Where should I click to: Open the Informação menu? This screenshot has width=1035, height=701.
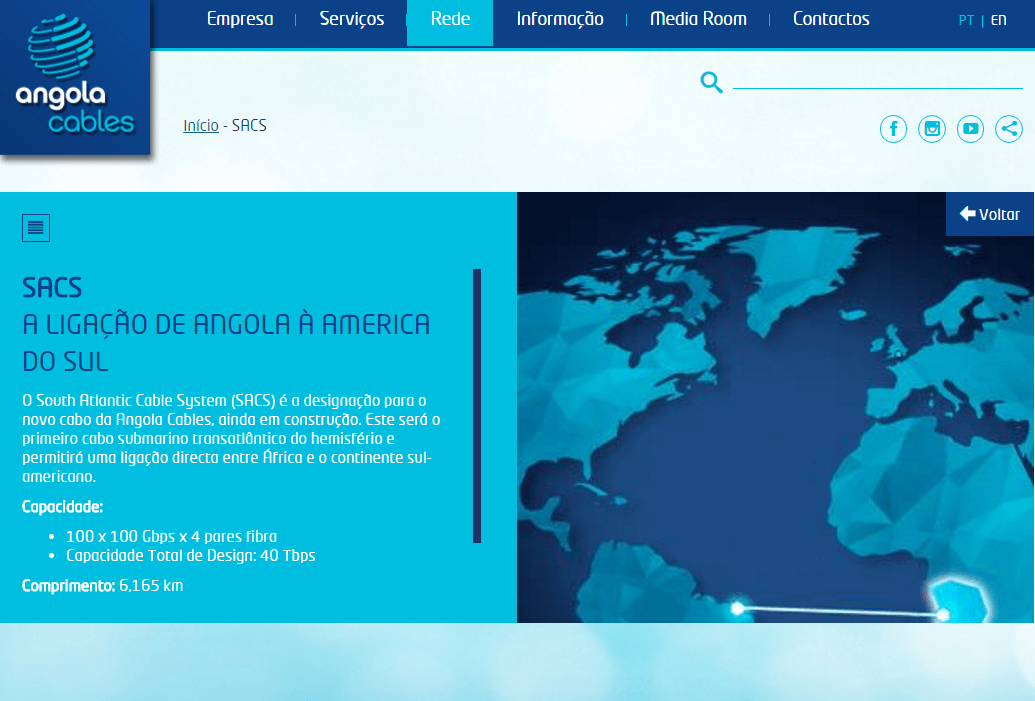(559, 18)
